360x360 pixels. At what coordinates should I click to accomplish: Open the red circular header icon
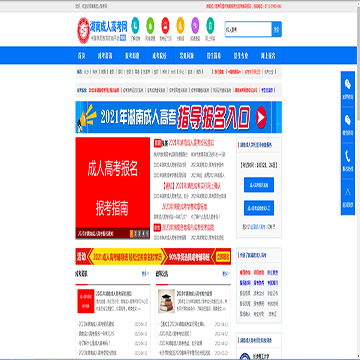(165, 25)
